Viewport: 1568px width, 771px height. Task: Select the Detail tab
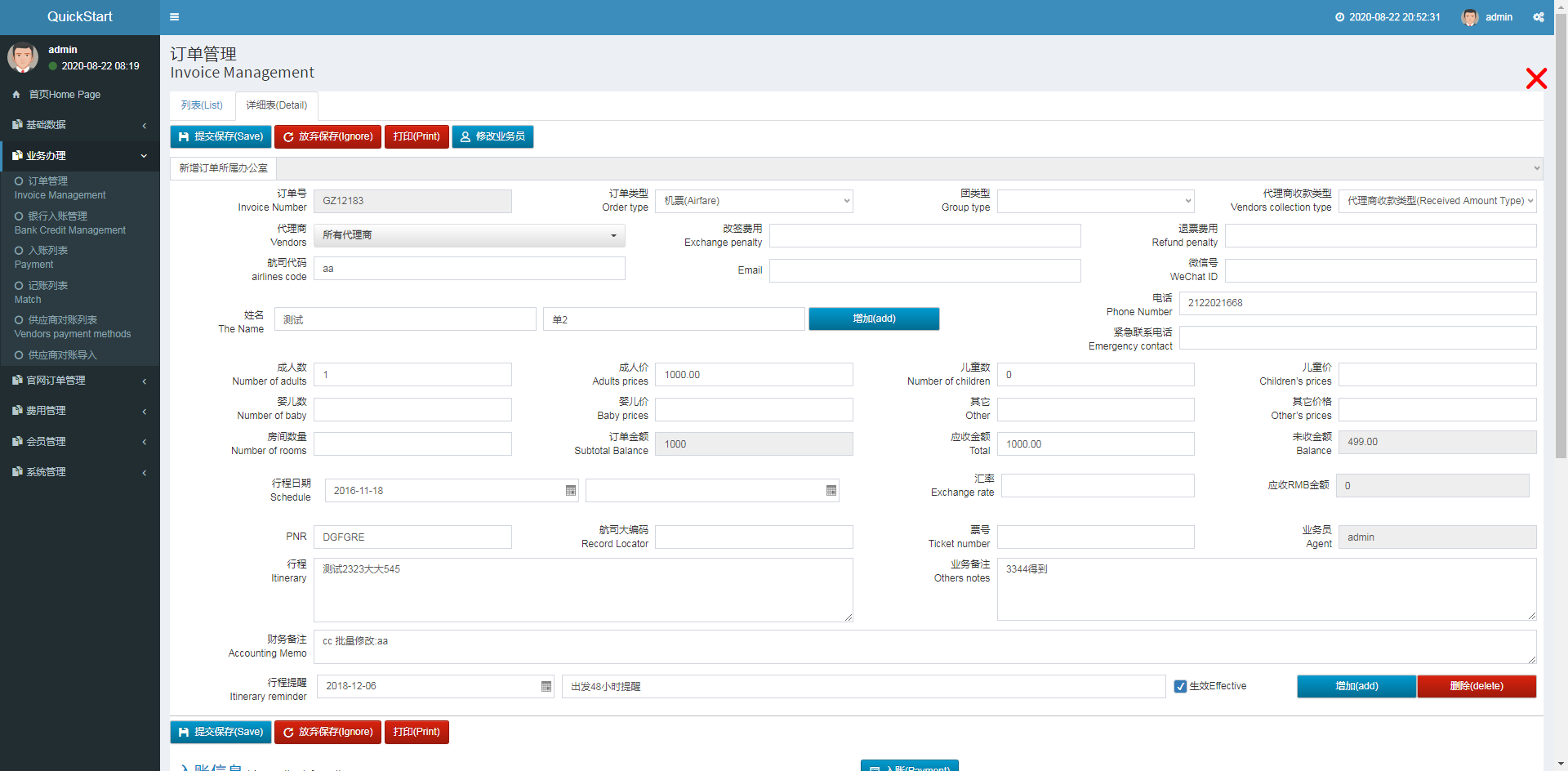coord(277,105)
